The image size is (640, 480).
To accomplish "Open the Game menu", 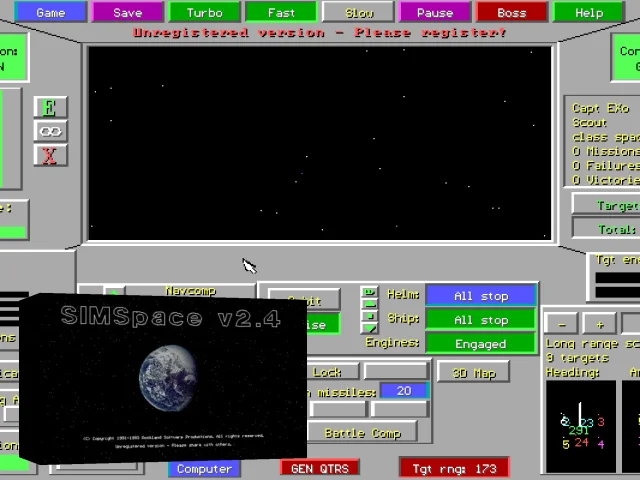I will (x=51, y=12).
